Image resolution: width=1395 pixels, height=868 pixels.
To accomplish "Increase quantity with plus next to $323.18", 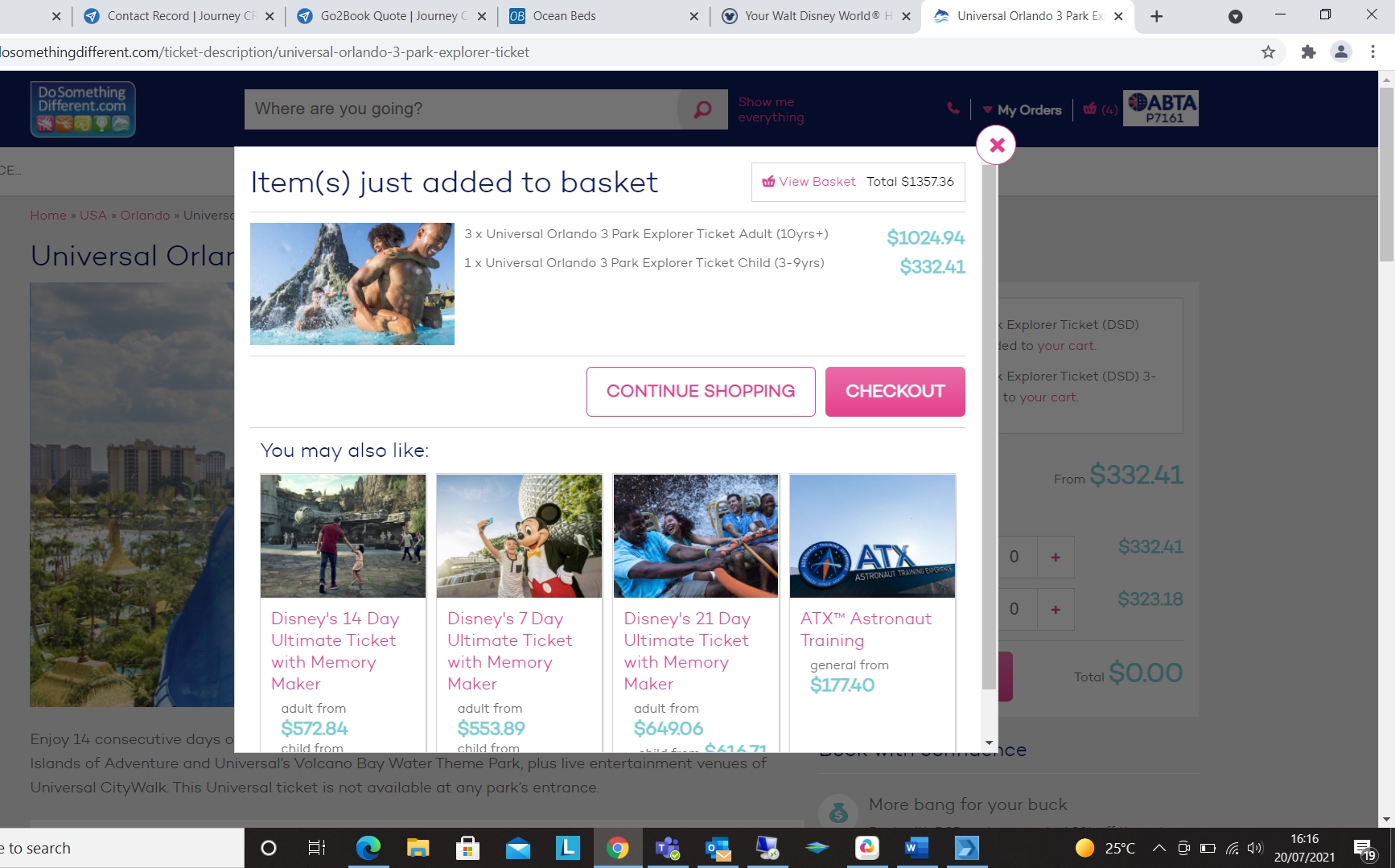I will (x=1056, y=609).
